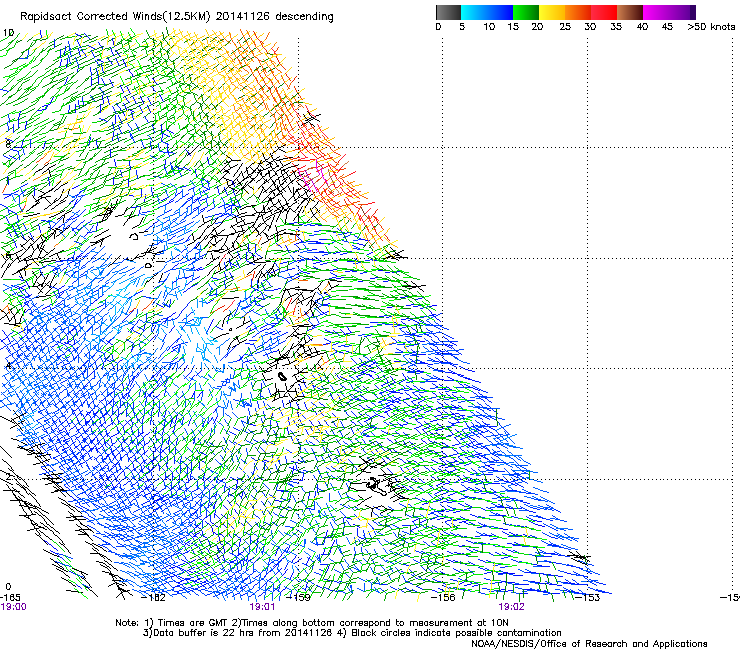Screen dimensions: 740x650
Task: Click the green 15-20 knots color segment
Action: point(526,12)
